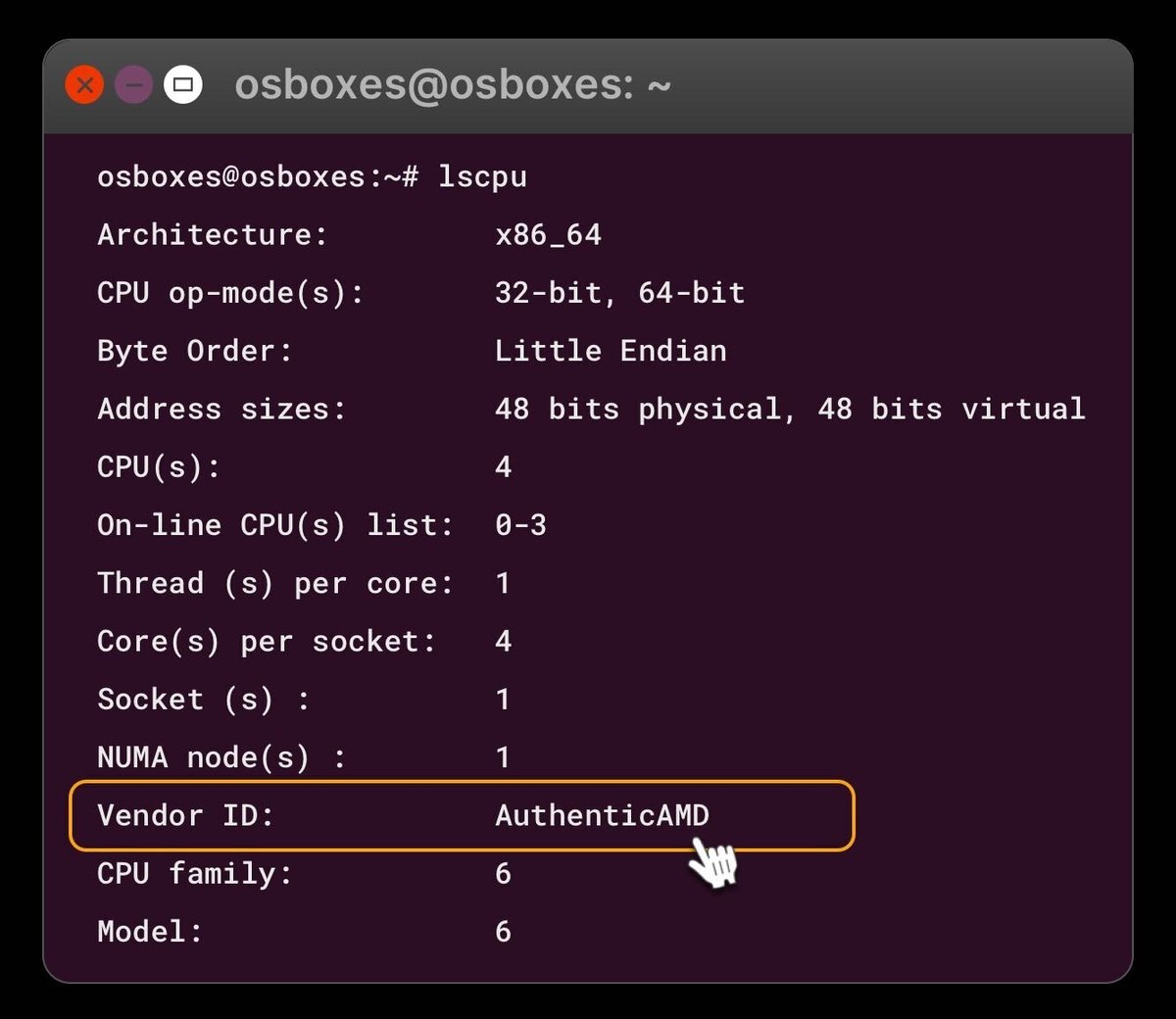The width and height of the screenshot is (1176, 1019).
Task: Click the AuthenticAMD value text
Action: (602, 815)
